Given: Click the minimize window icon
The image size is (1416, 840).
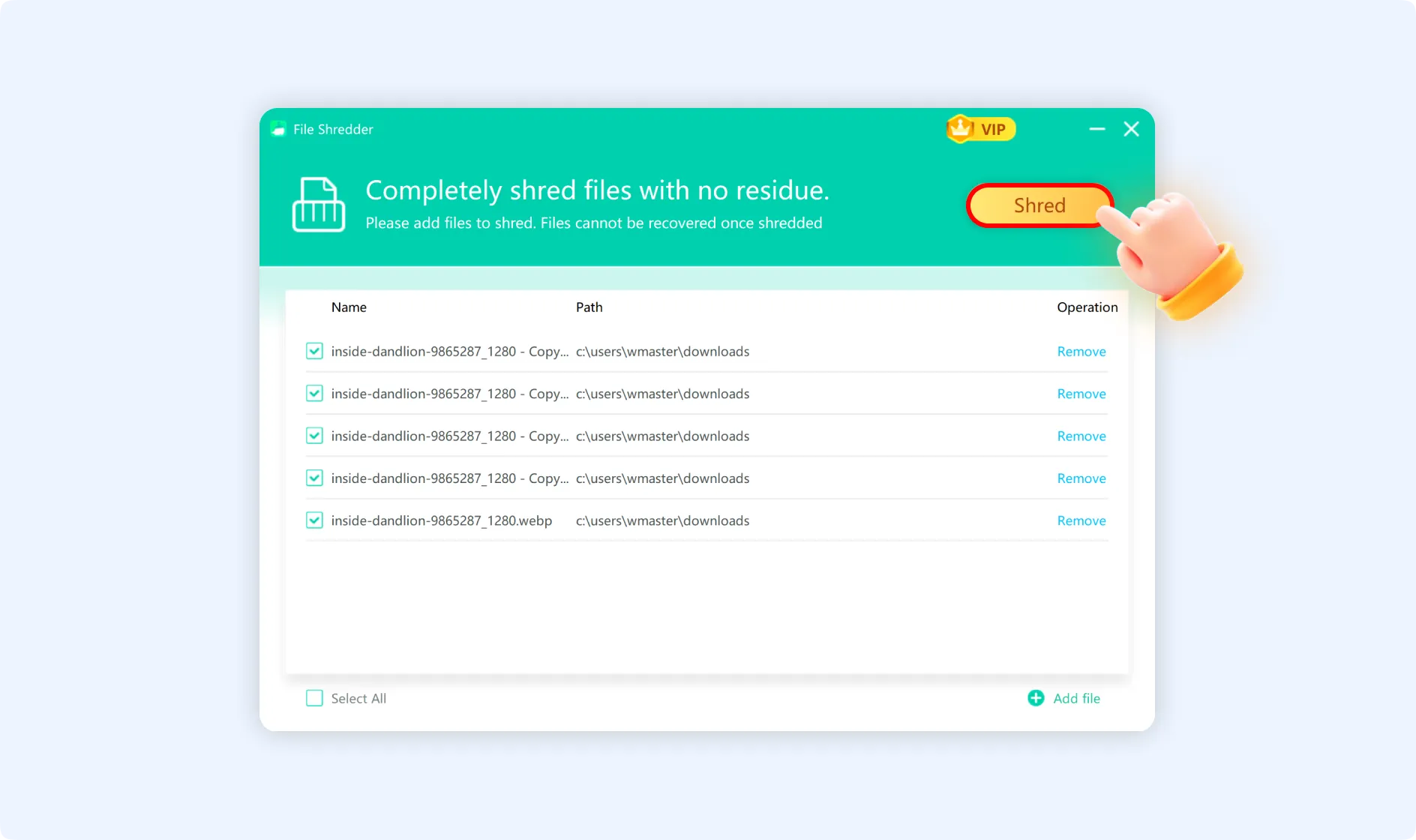Looking at the screenshot, I should (1096, 129).
